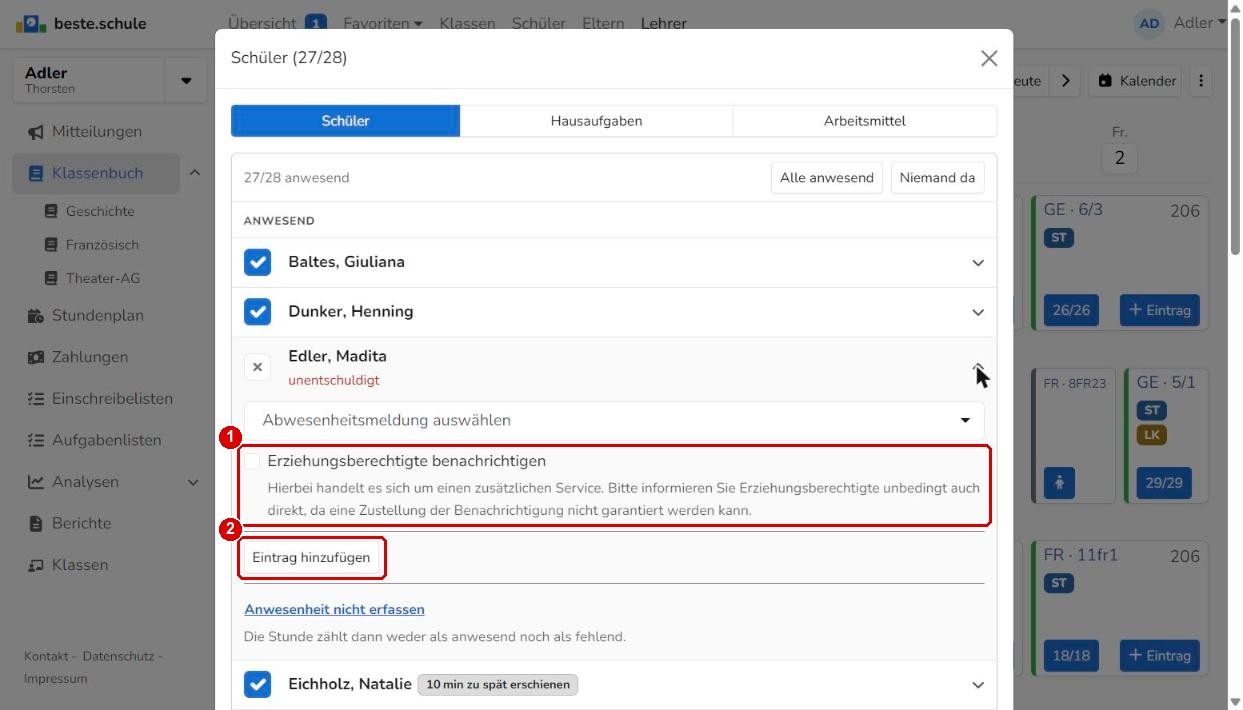Click the megaphone icon beside Mitteilungen
Image resolution: width=1243 pixels, height=710 pixels.
(36, 132)
